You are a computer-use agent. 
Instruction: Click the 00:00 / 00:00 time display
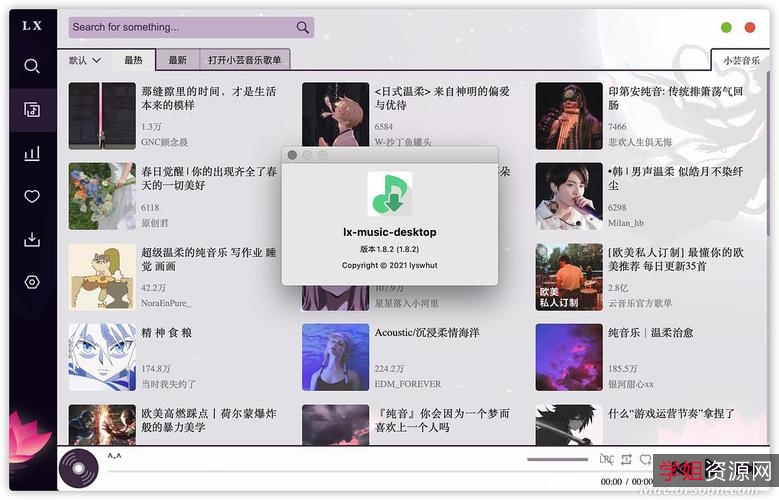(627, 482)
